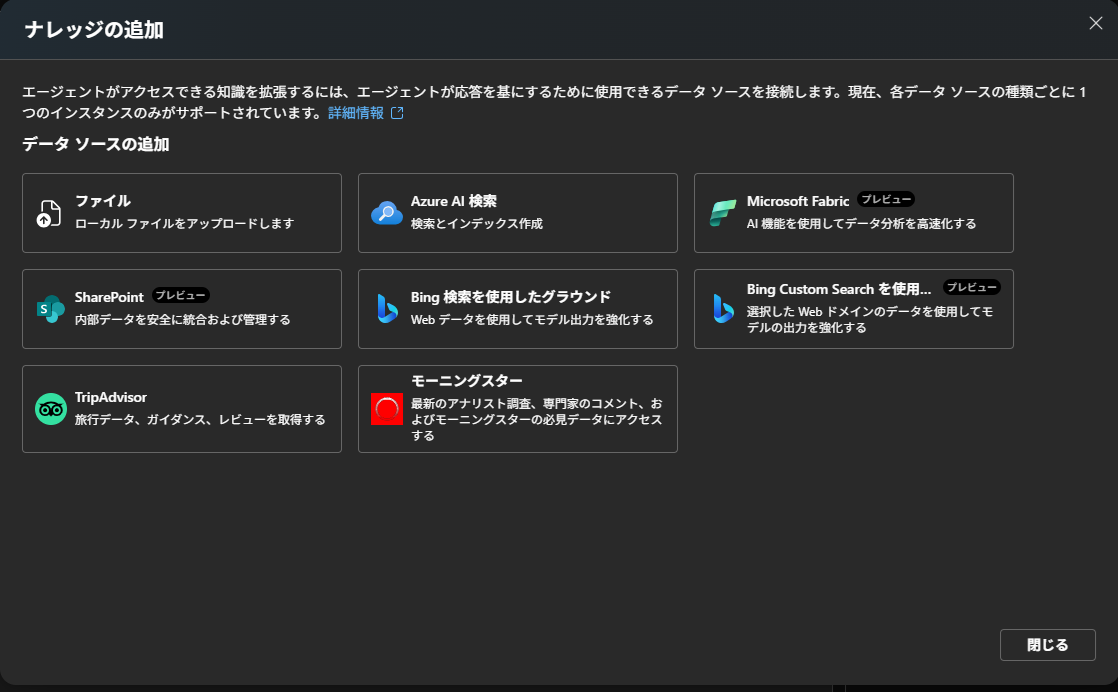Choose the SharePoint title
The image size is (1118, 692).
(x=109, y=296)
